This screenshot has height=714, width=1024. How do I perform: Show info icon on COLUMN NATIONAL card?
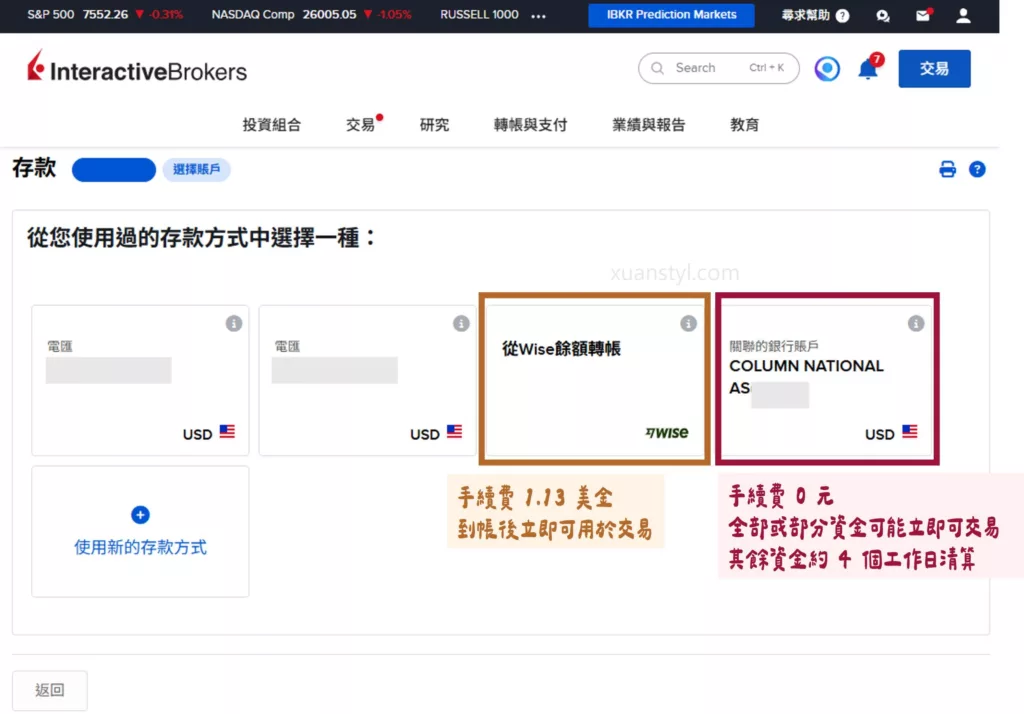click(916, 323)
